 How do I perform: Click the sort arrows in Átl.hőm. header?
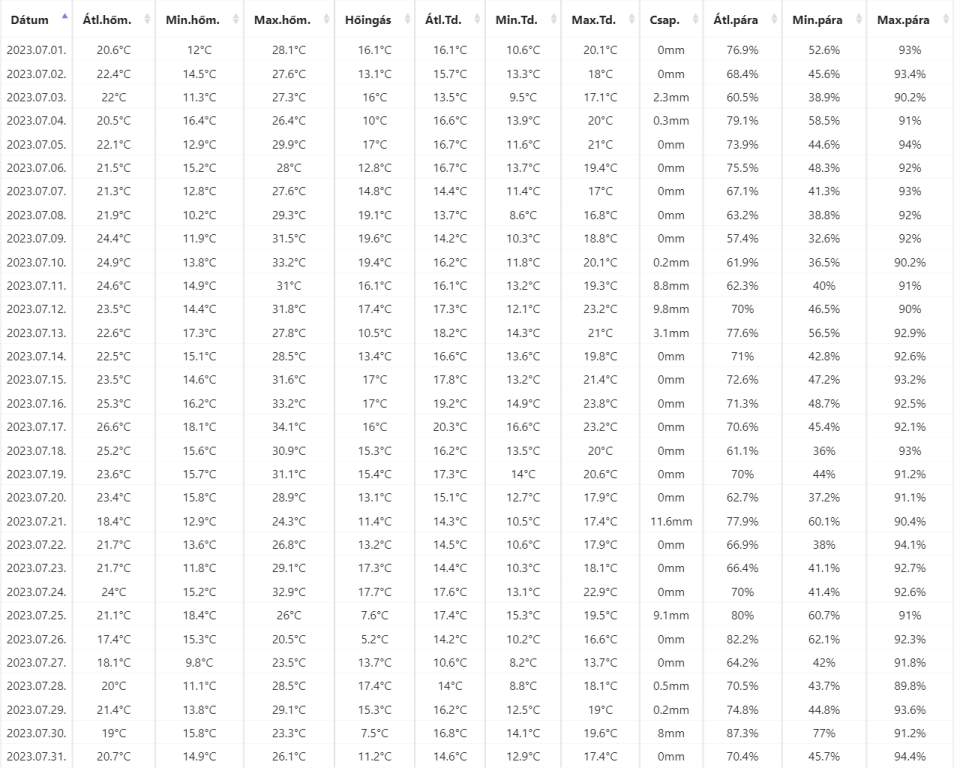(x=147, y=20)
